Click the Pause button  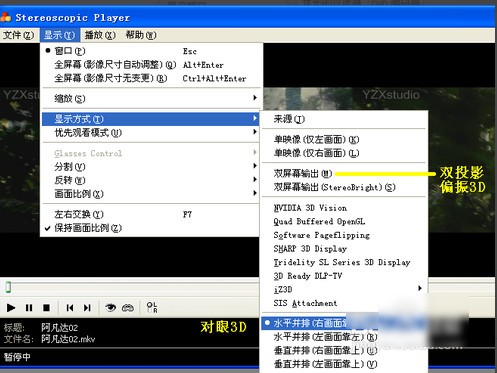pos(29,308)
